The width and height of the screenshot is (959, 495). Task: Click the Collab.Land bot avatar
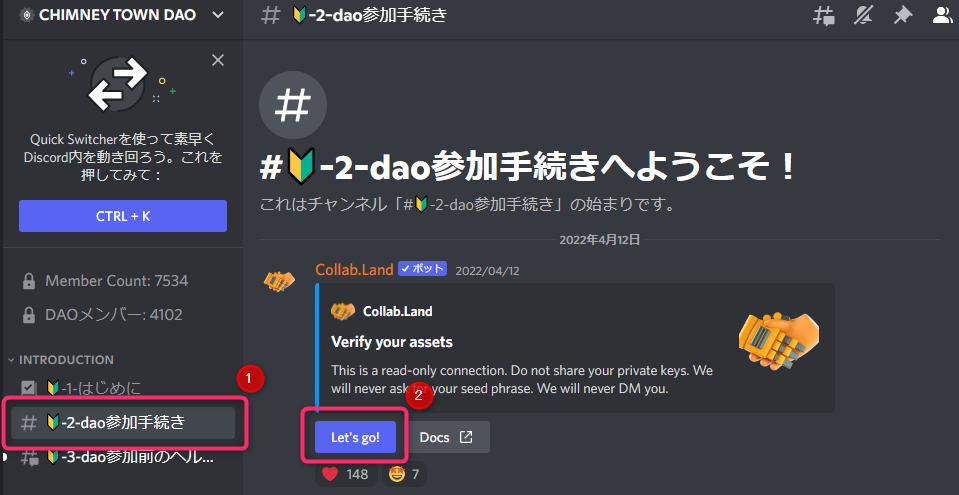279,281
